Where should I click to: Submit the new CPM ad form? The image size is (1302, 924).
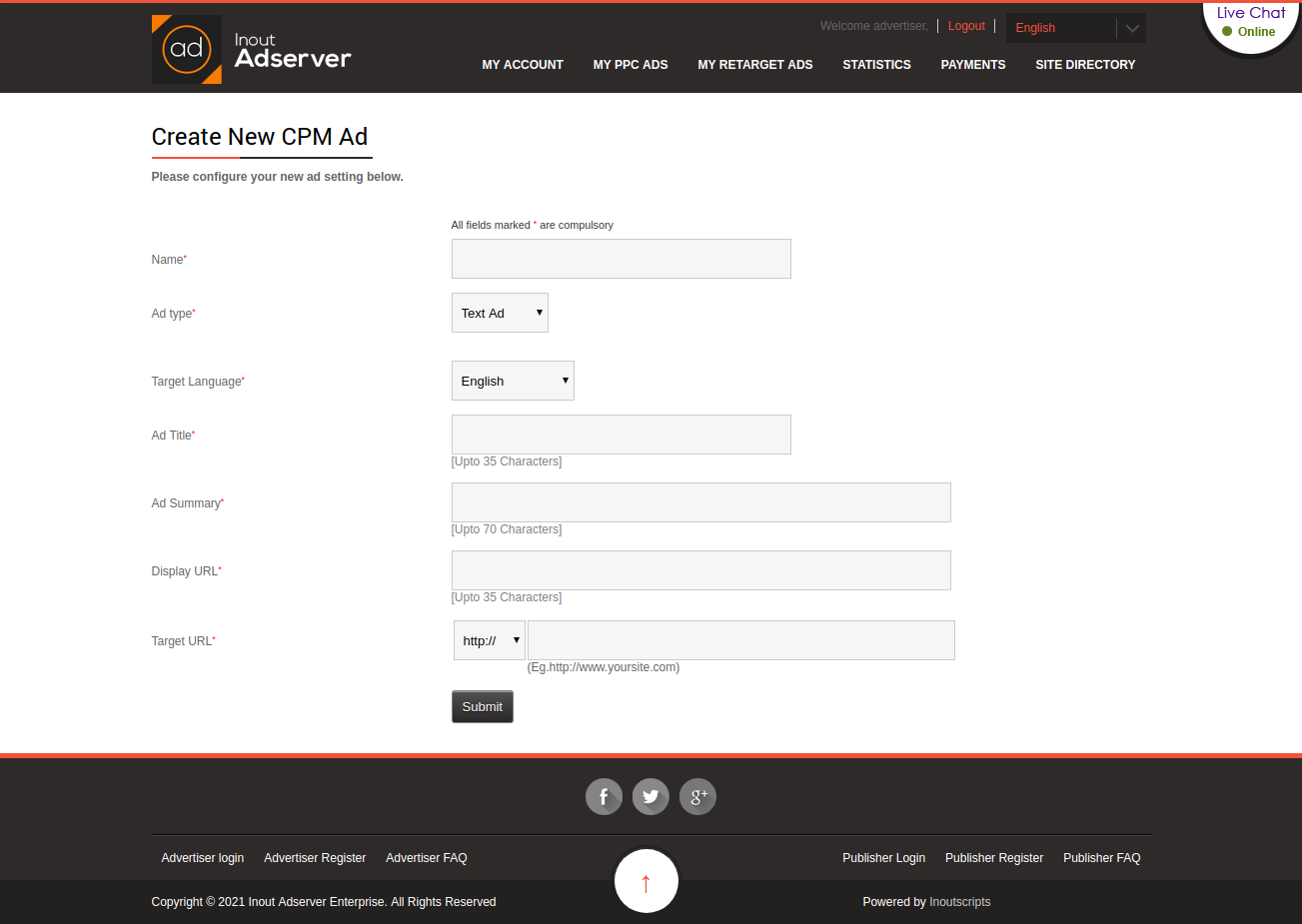point(483,706)
